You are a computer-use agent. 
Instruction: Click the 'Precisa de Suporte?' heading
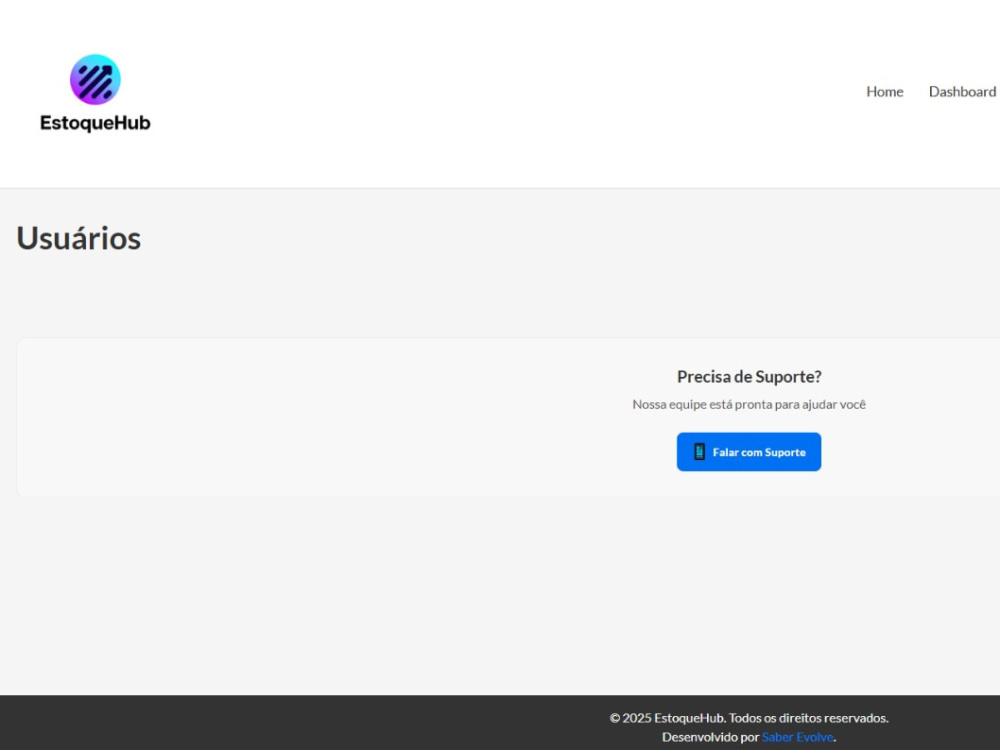point(749,377)
